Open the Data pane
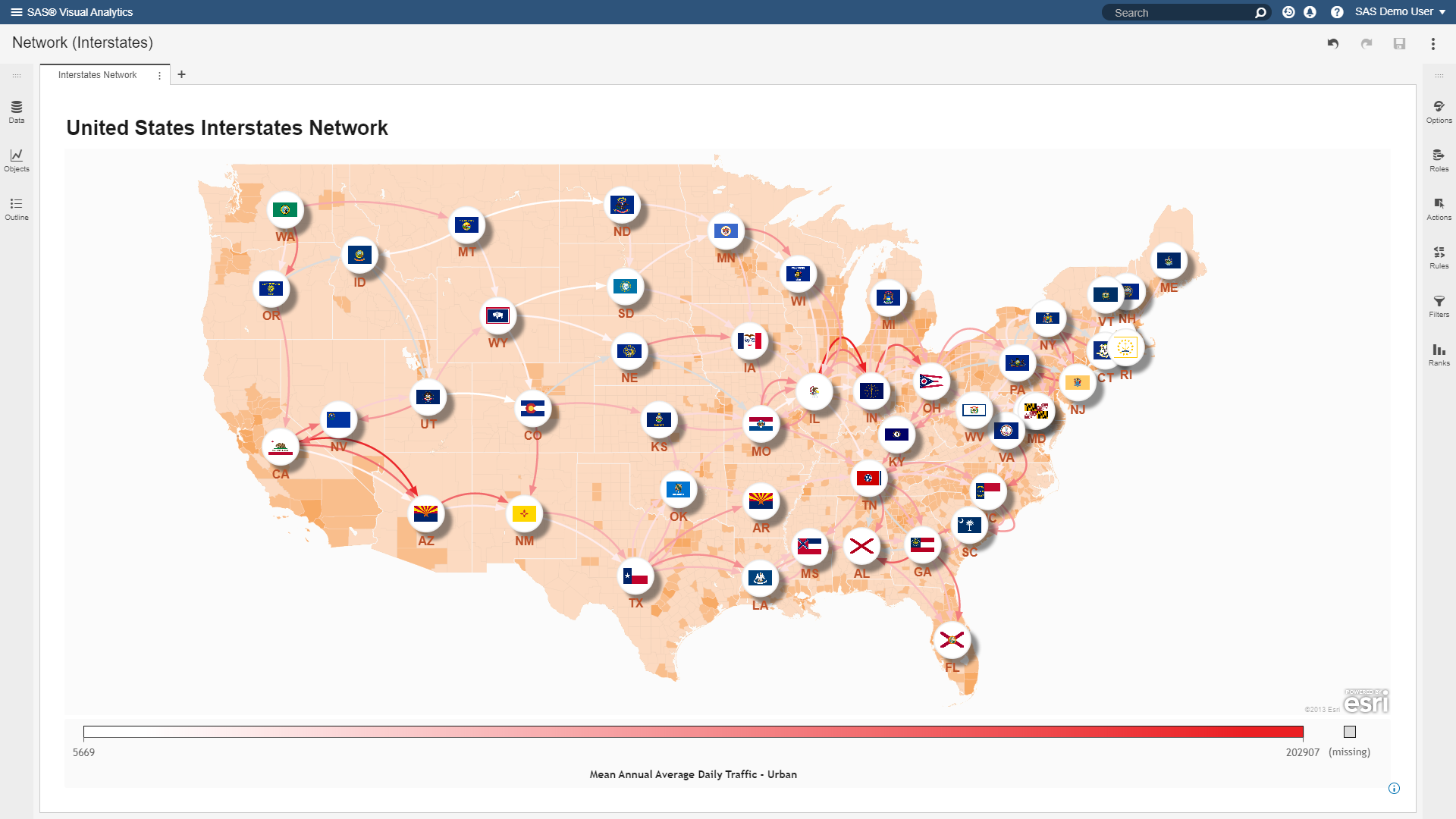This screenshot has height=819, width=1456. tap(15, 112)
